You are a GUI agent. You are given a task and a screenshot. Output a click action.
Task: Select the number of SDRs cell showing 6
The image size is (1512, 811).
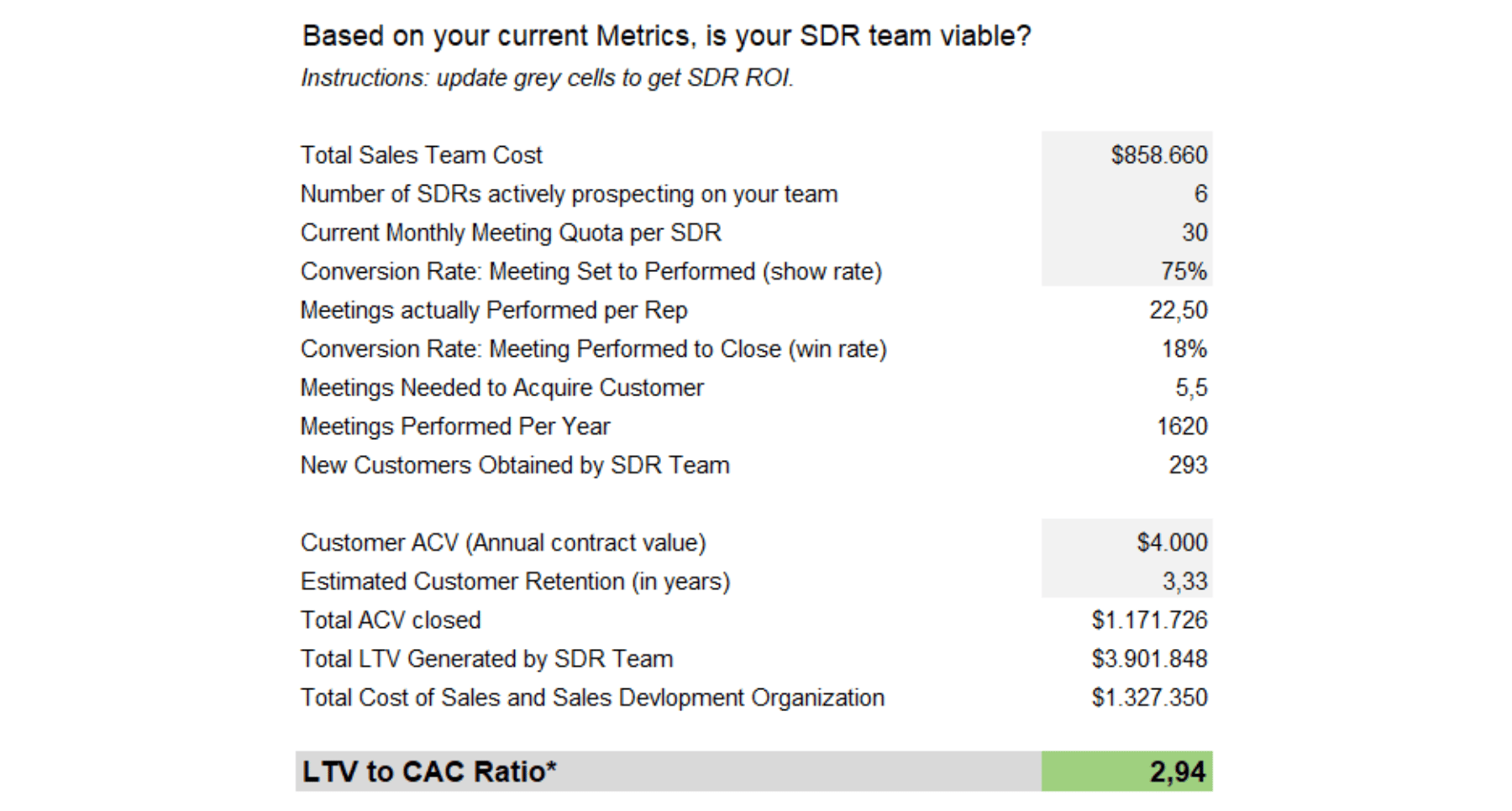(x=1200, y=194)
